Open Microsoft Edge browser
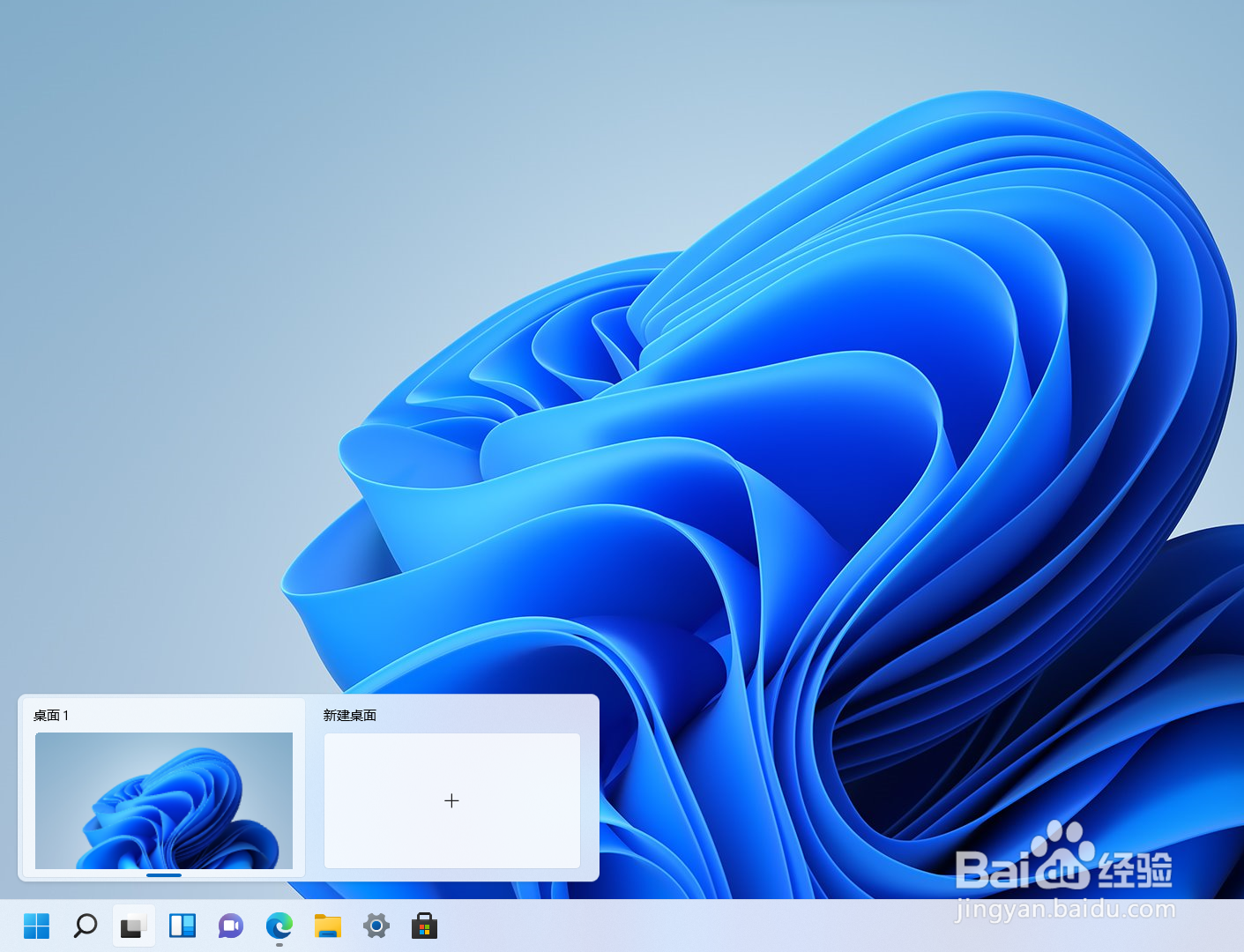The image size is (1244, 952). point(279,926)
